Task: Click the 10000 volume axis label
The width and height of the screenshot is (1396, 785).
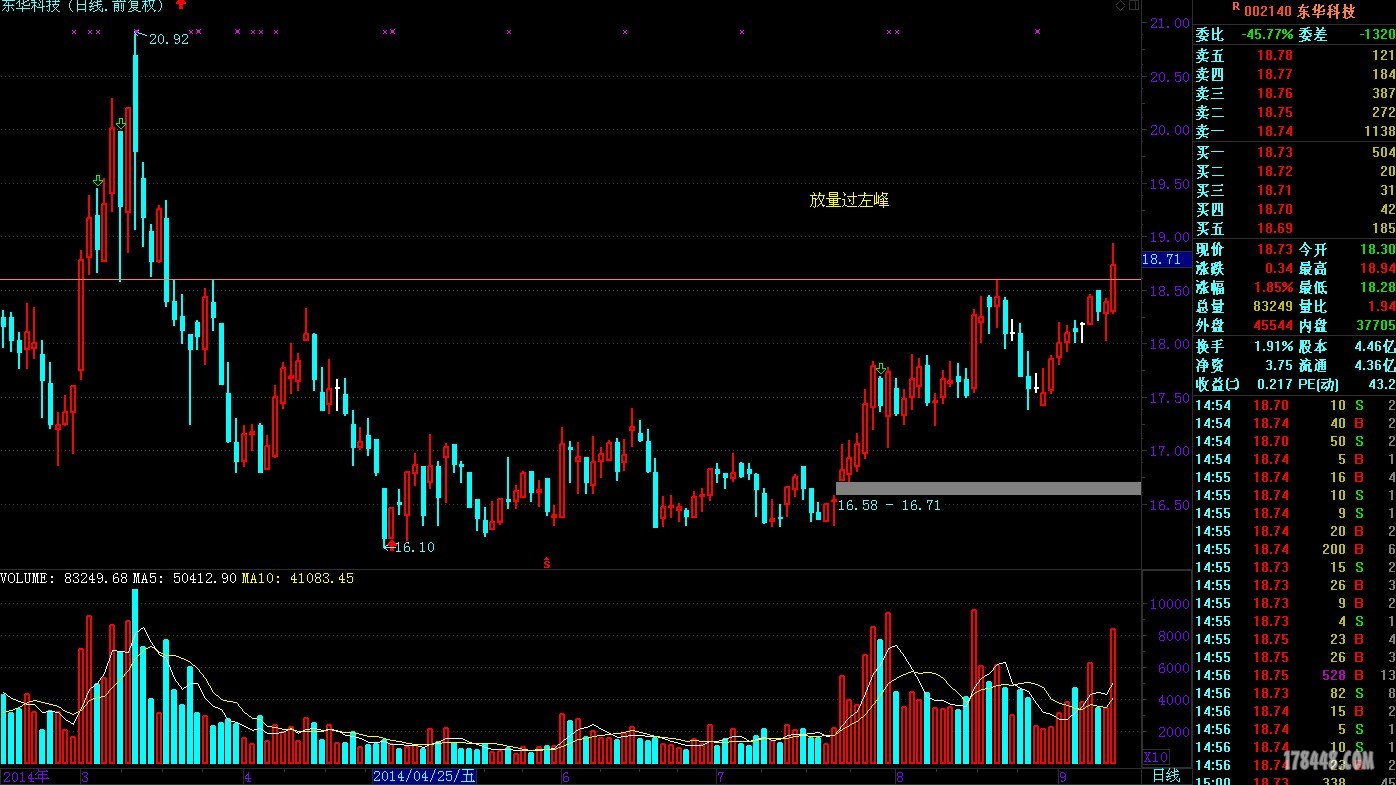Action: click(1170, 605)
